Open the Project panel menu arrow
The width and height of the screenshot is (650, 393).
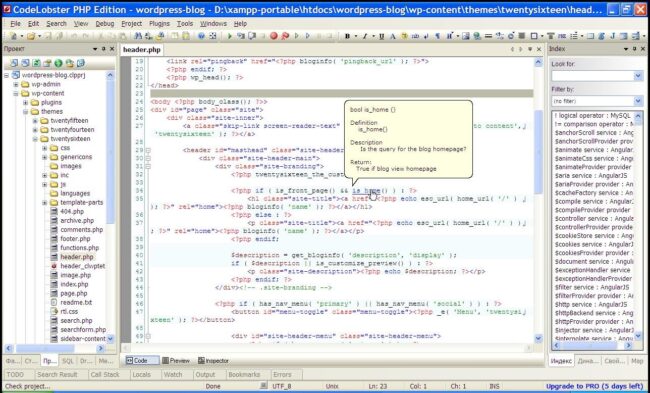click(x=95, y=49)
